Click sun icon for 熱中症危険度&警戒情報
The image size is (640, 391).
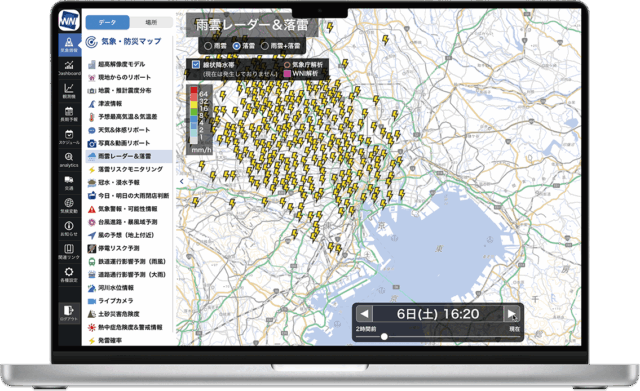(92, 327)
